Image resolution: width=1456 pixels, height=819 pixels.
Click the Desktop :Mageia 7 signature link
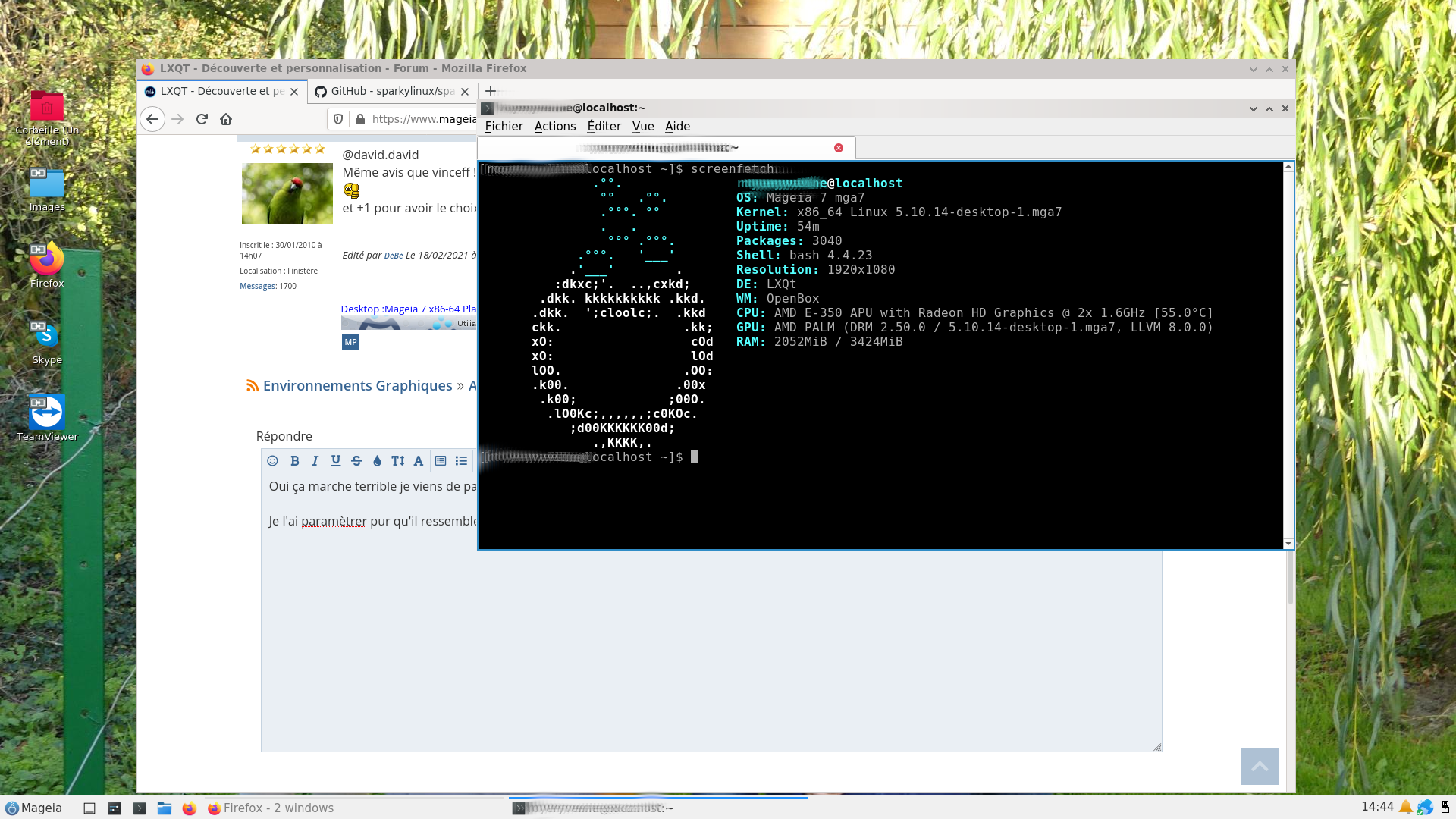click(408, 309)
